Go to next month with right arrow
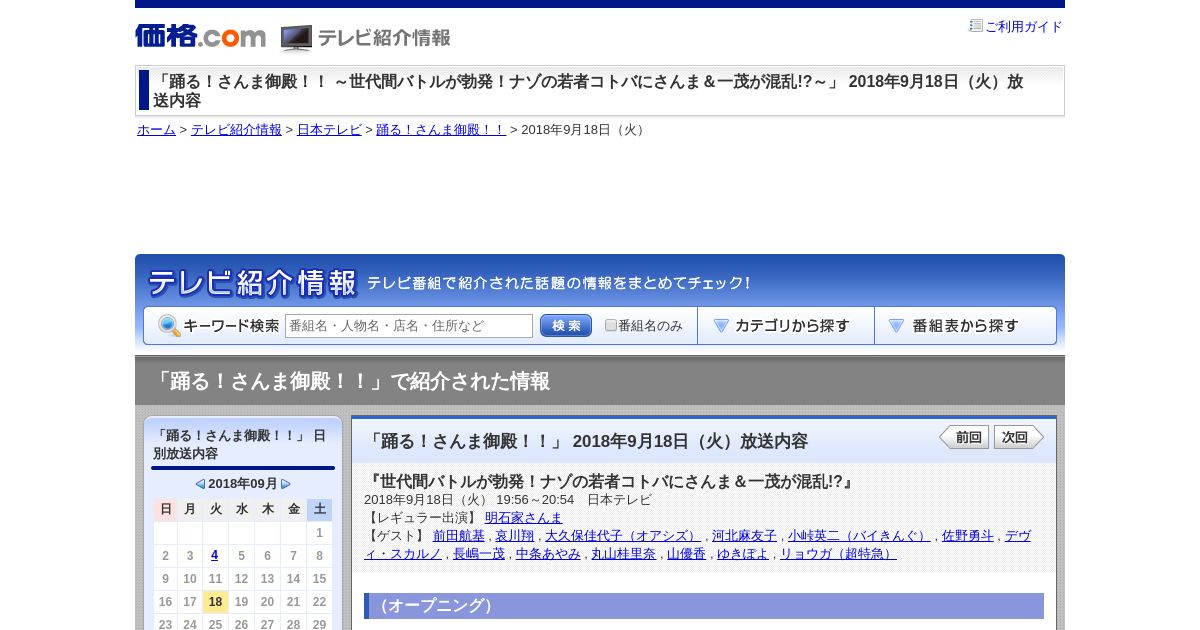 pyautogui.click(x=286, y=484)
